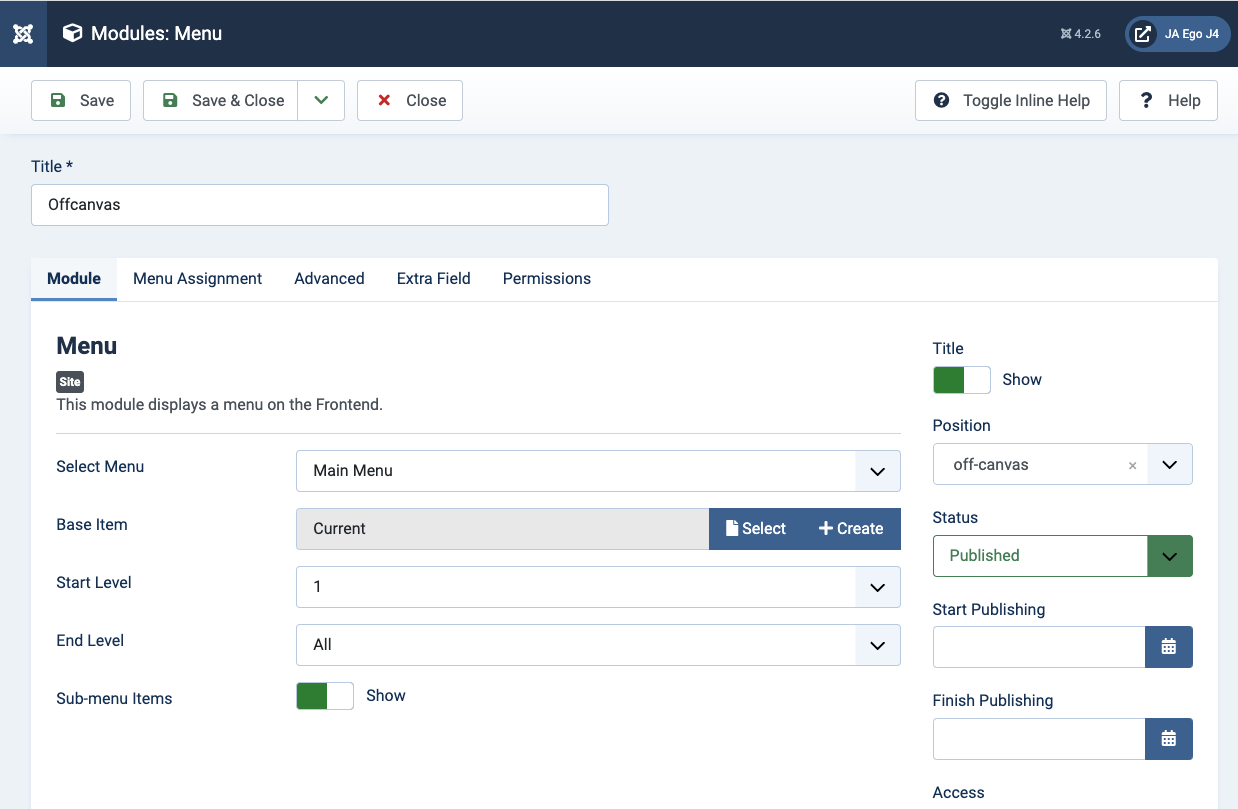This screenshot has width=1238, height=809.
Task: Click the Title input field
Action: tap(319, 205)
